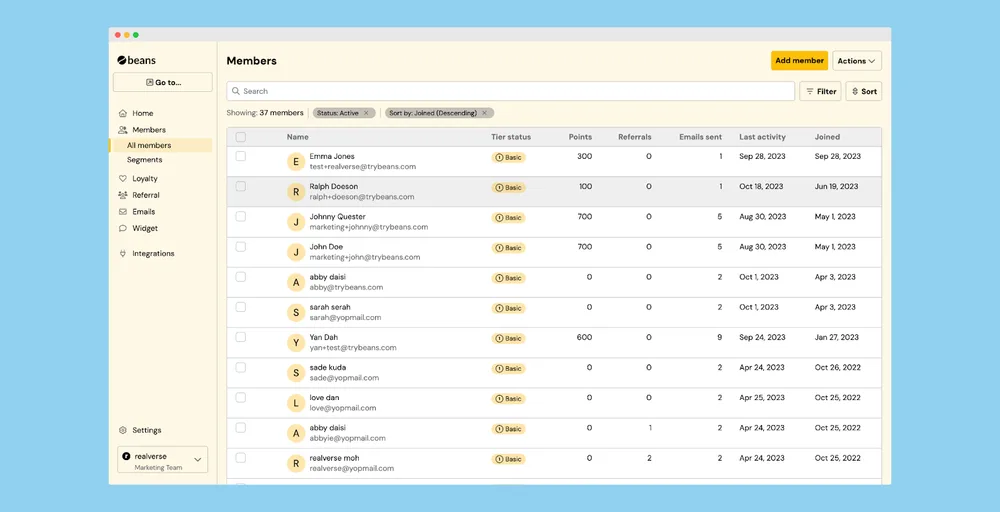Click the Emails envelope icon
This screenshot has height=512, width=1000.
click(122, 212)
